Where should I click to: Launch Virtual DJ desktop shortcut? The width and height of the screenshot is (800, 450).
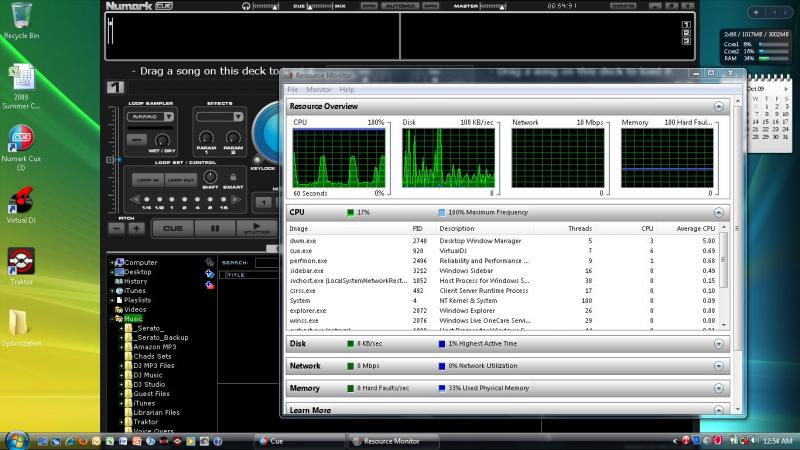[x=21, y=206]
